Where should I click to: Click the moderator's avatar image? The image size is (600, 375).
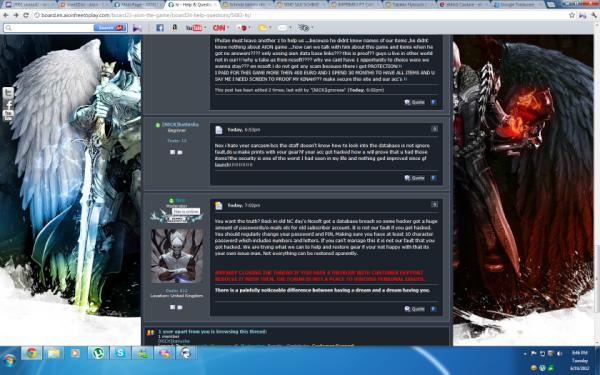point(177,256)
